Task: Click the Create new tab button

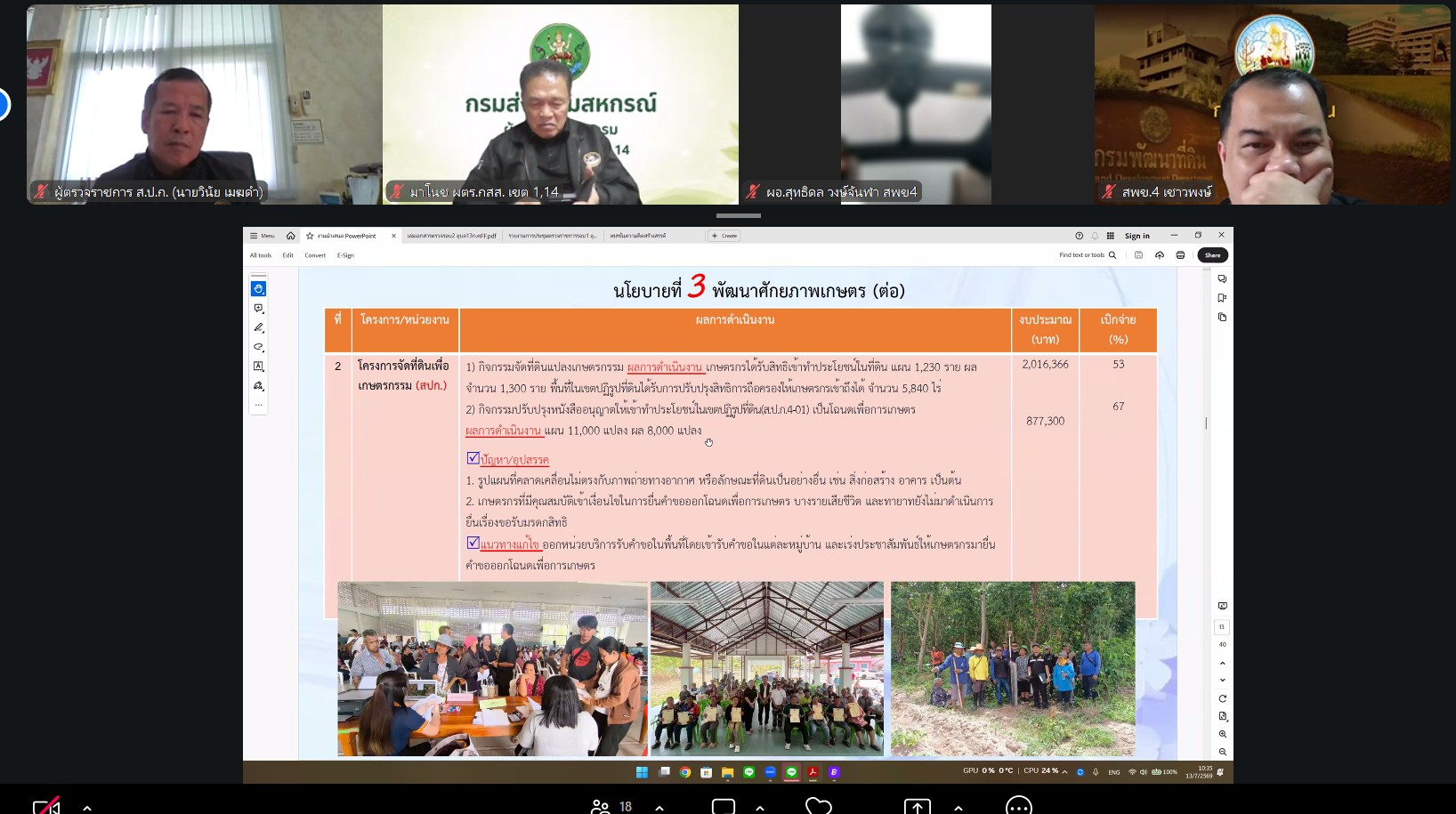Action: pos(724,236)
